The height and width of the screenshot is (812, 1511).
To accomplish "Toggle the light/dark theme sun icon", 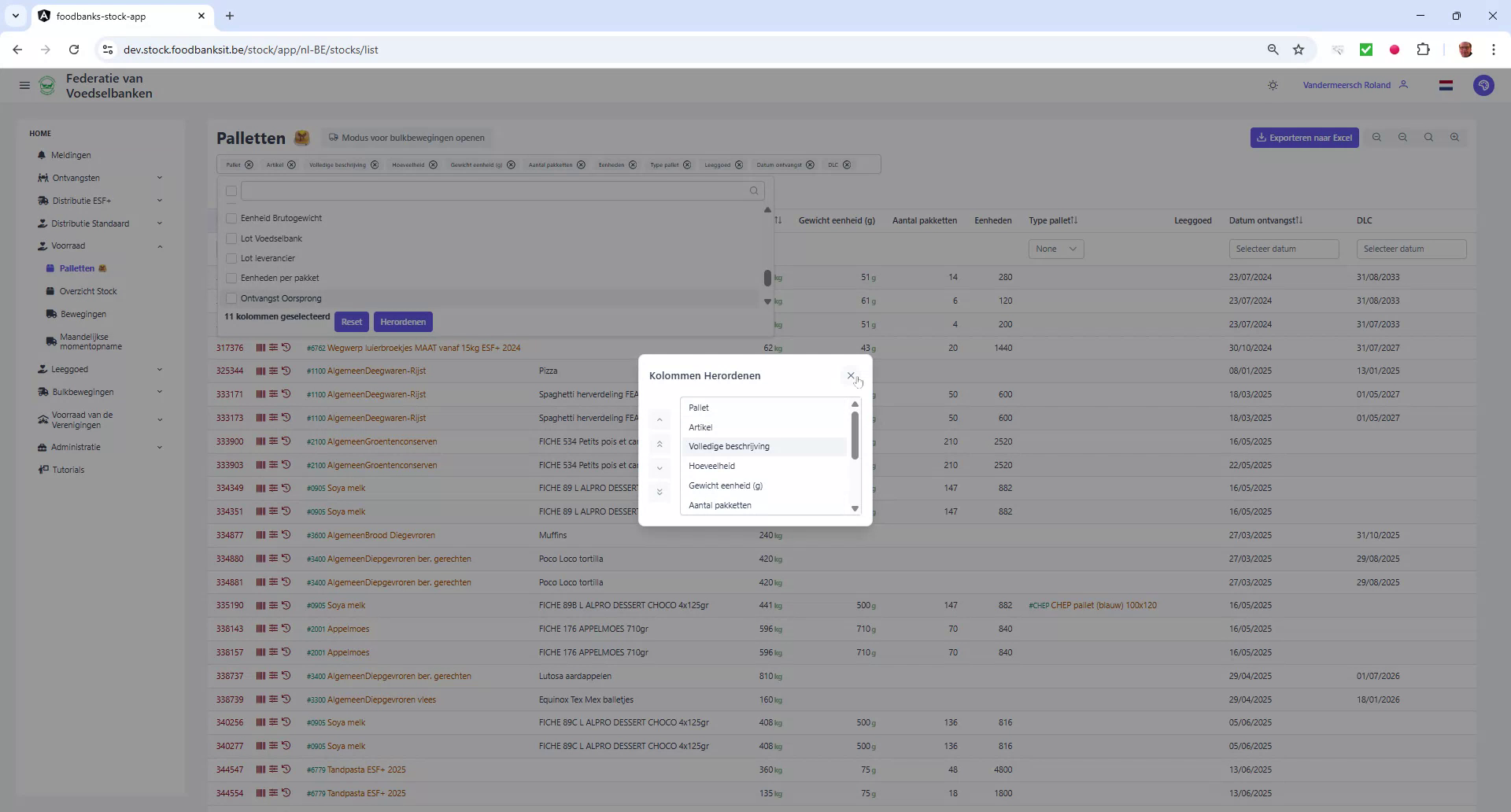I will 1273,85.
